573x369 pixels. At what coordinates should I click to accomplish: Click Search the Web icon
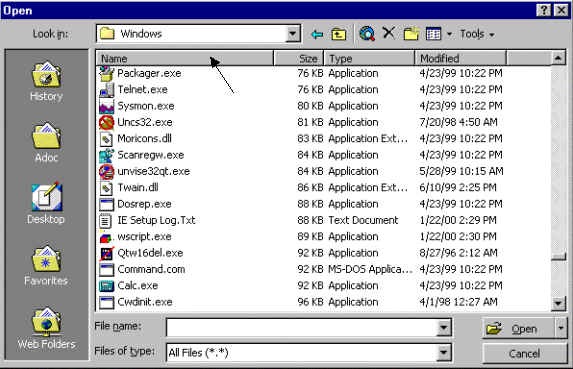(367, 34)
